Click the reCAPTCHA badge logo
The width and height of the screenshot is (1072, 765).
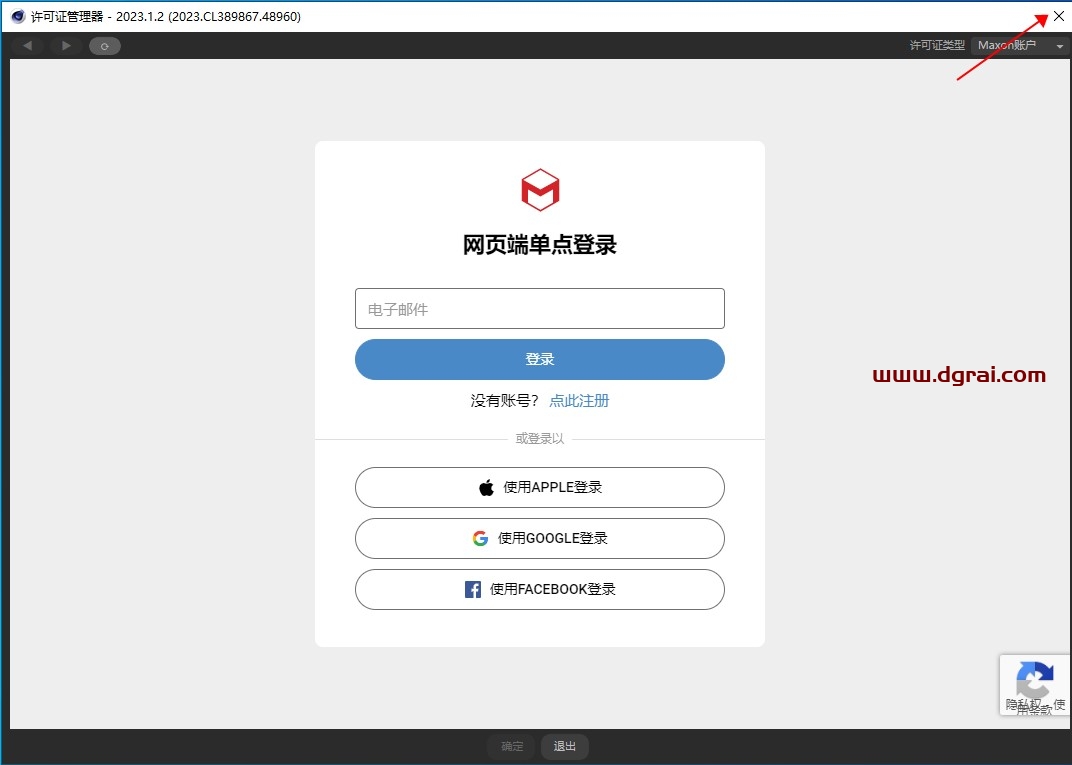[1034, 681]
